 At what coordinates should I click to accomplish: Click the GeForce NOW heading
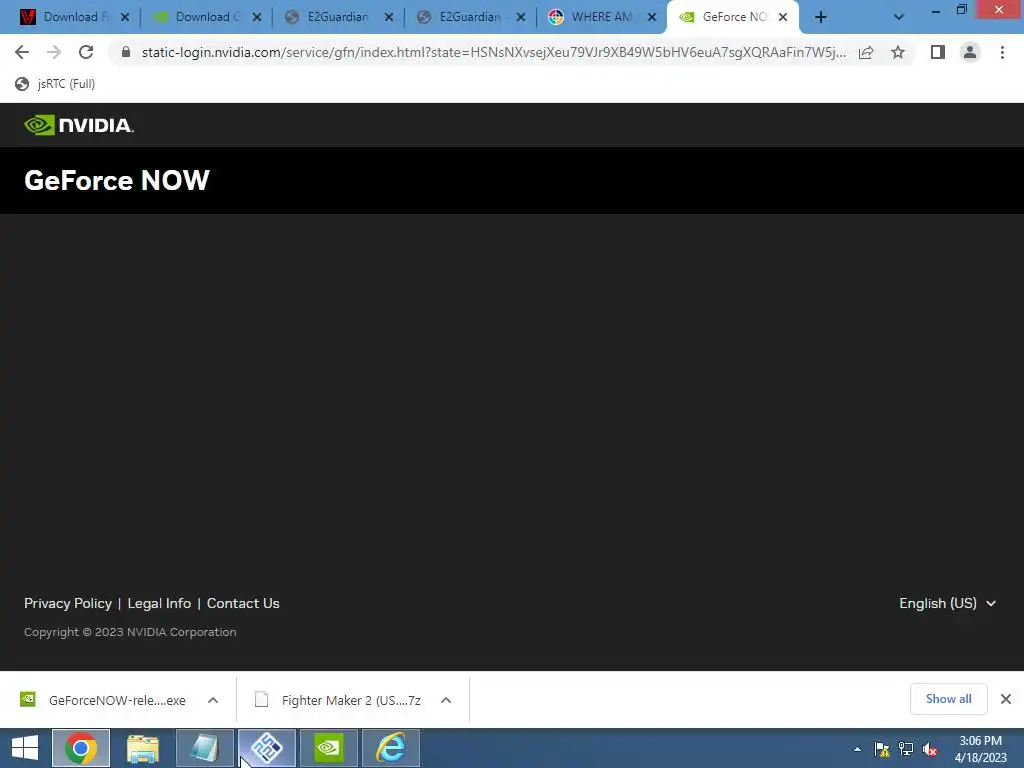click(117, 180)
